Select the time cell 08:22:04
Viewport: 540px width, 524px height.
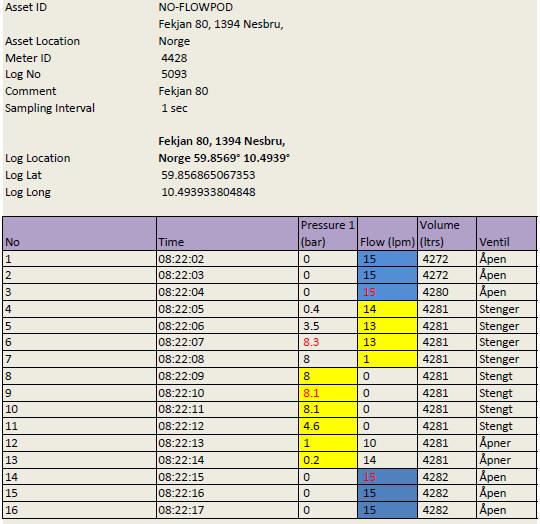[227, 292]
